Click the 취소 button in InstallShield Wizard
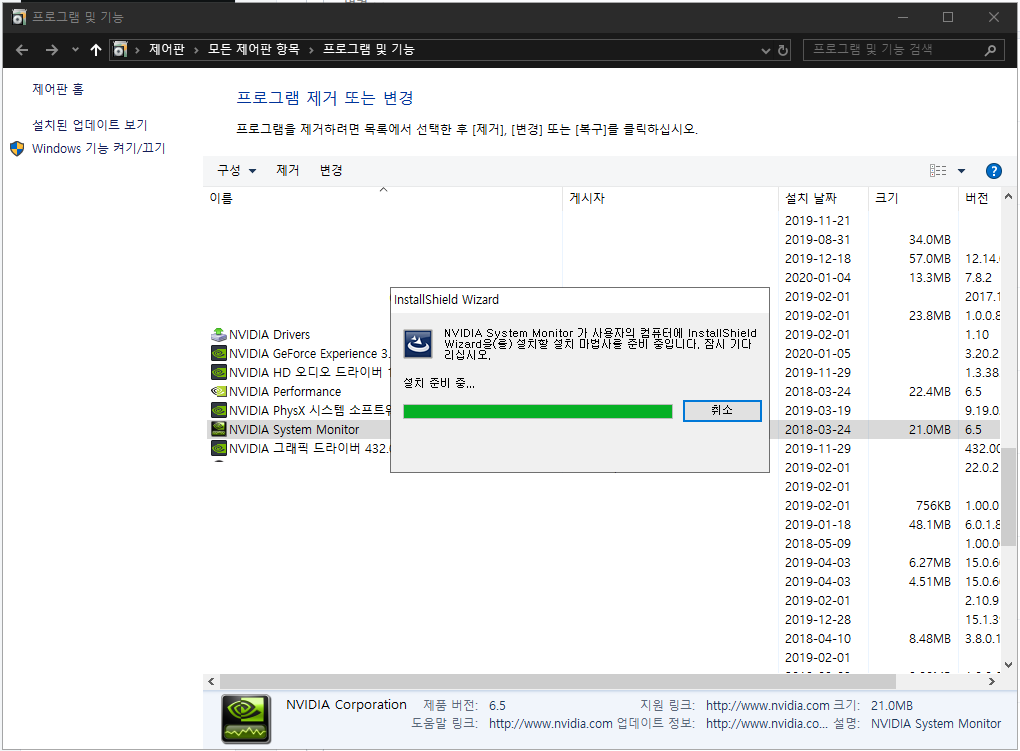This screenshot has height=751, width=1020. pos(722,411)
